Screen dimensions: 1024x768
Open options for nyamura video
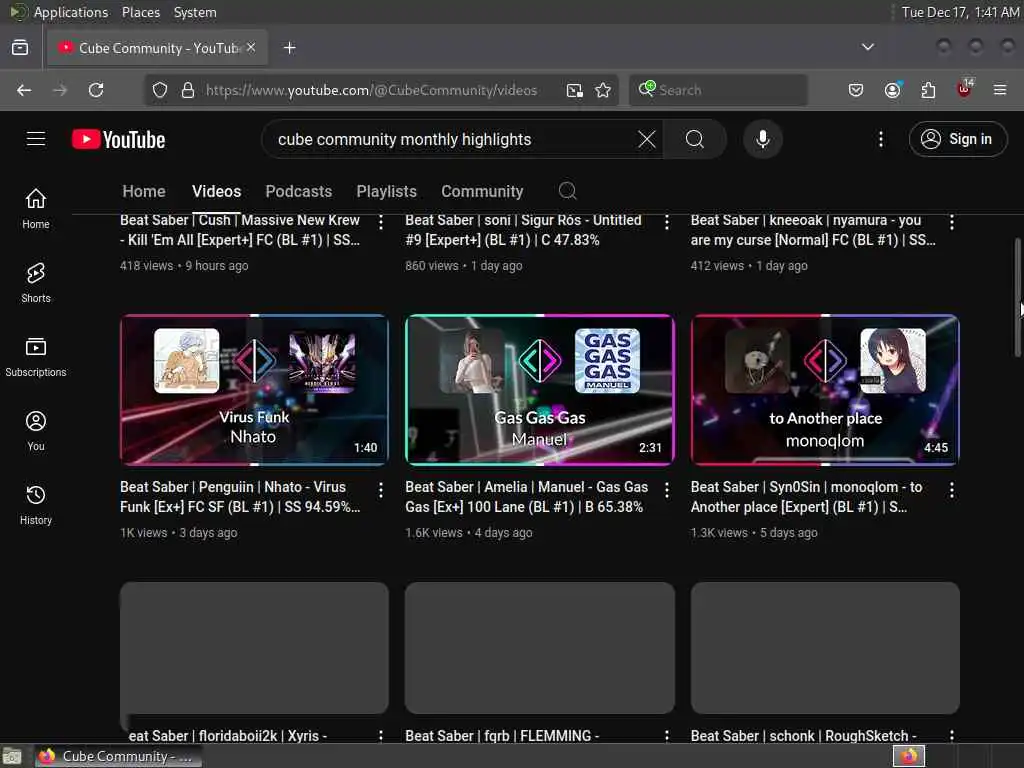pyautogui.click(x=952, y=222)
